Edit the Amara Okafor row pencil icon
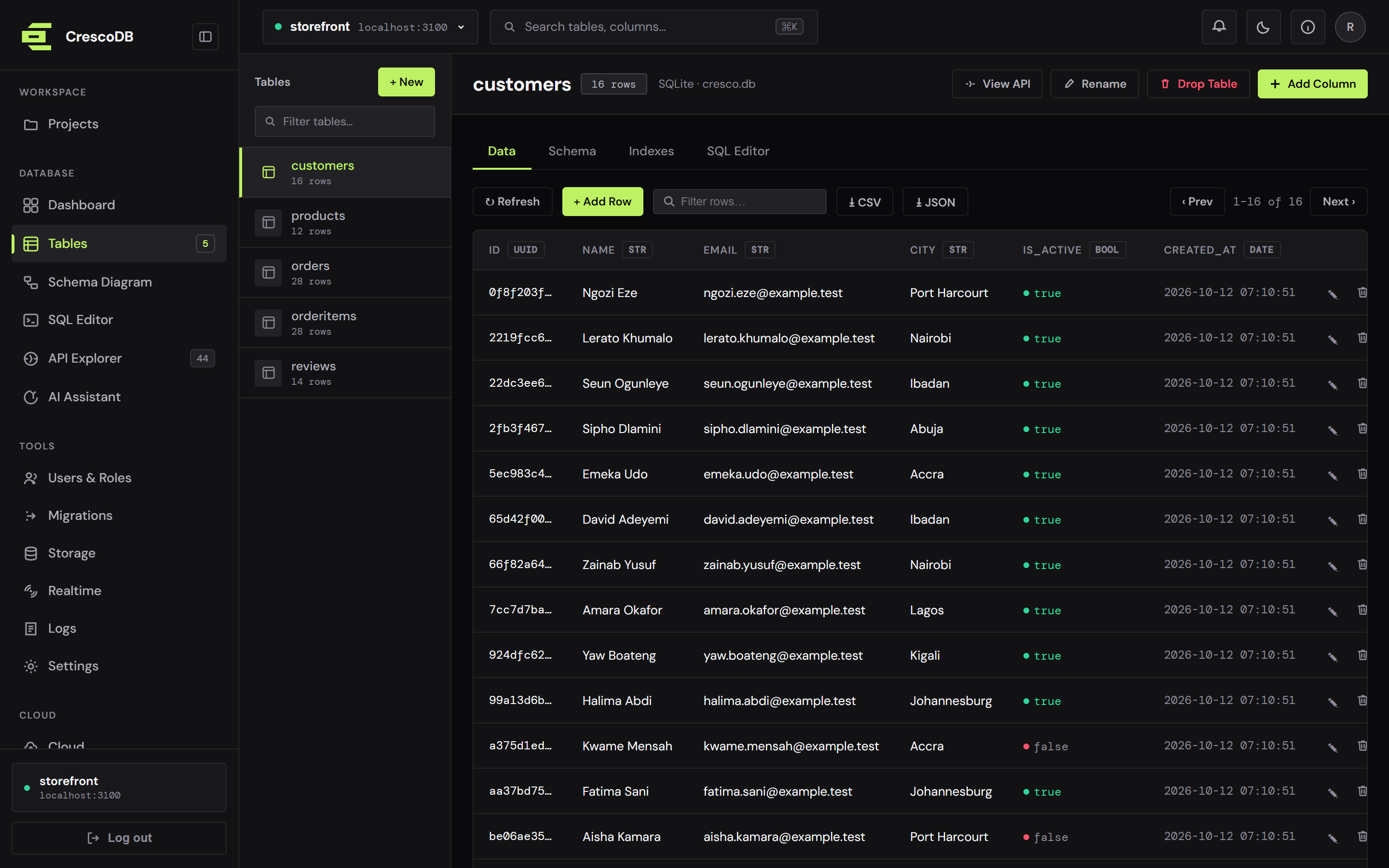1389x868 pixels. pos(1333,611)
